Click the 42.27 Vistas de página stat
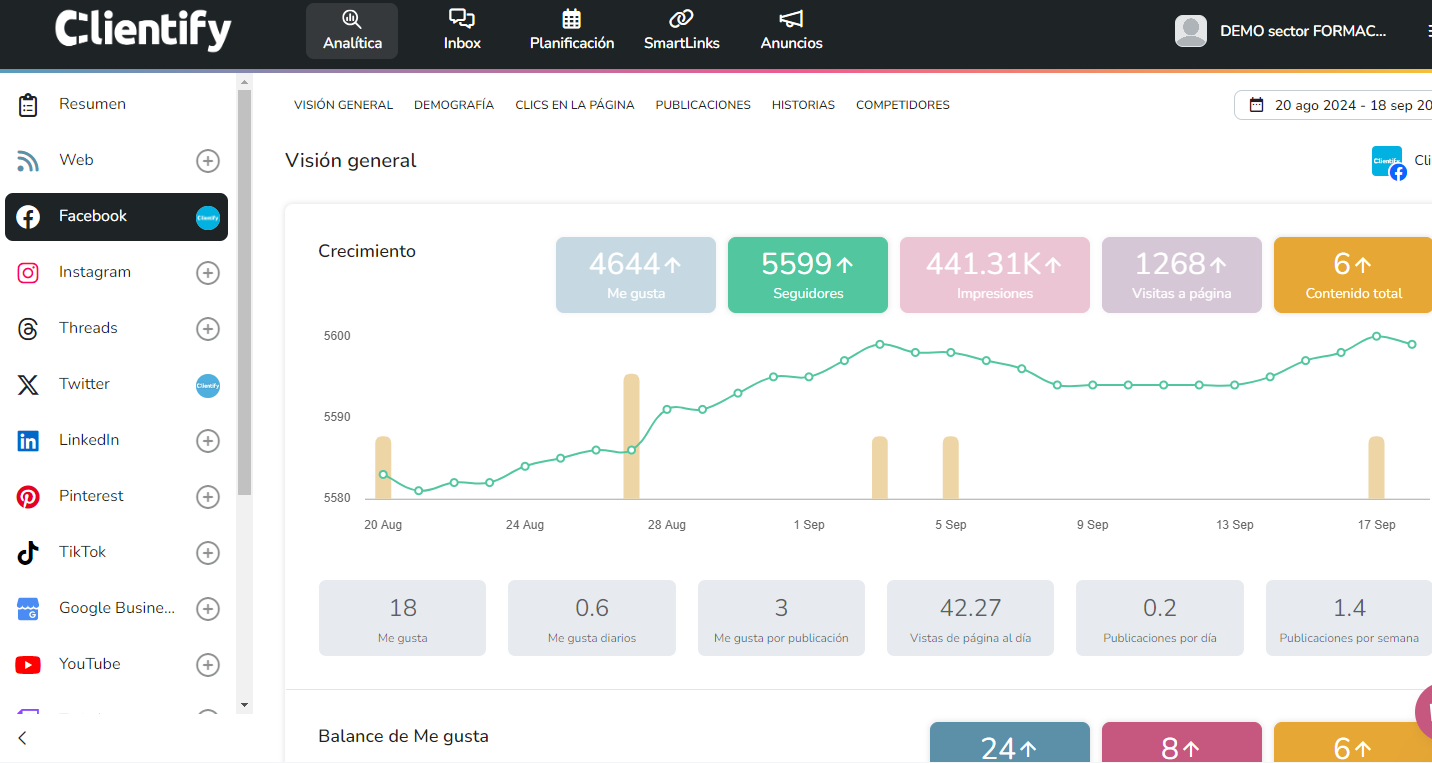This screenshot has width=1432, height=763. pos(970,618)
